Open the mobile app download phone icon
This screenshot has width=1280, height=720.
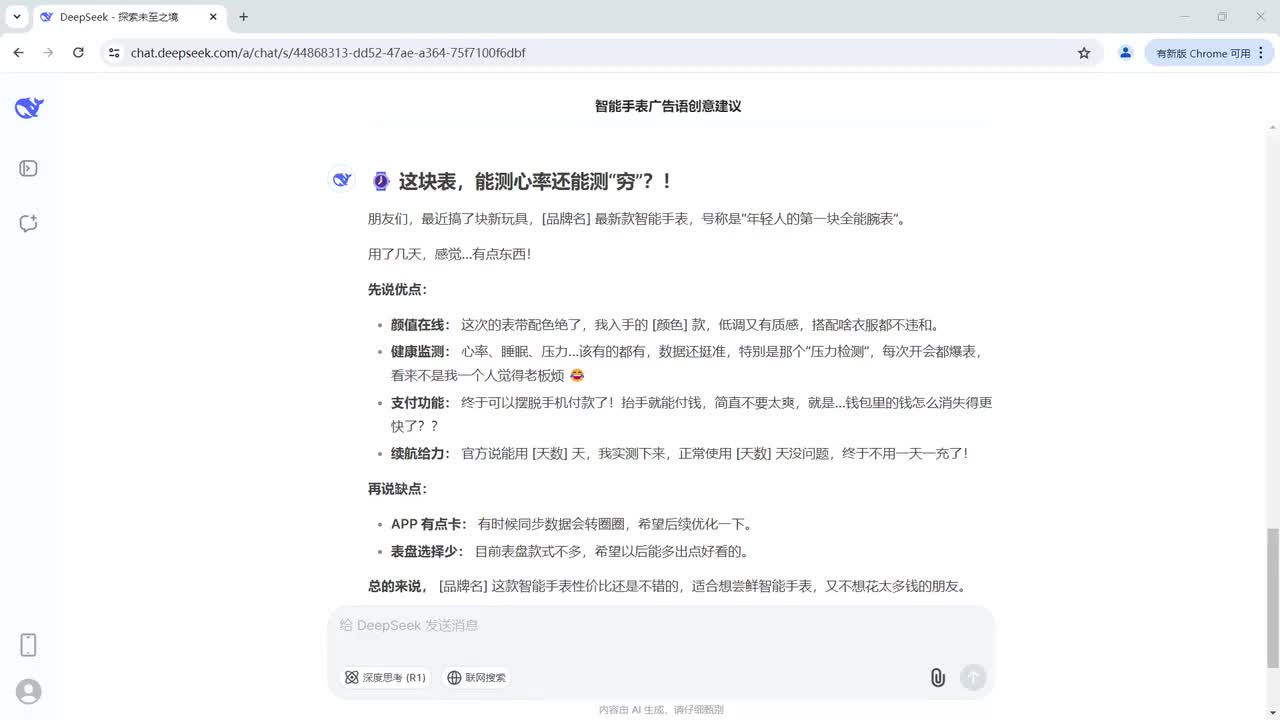click(28, 645)
